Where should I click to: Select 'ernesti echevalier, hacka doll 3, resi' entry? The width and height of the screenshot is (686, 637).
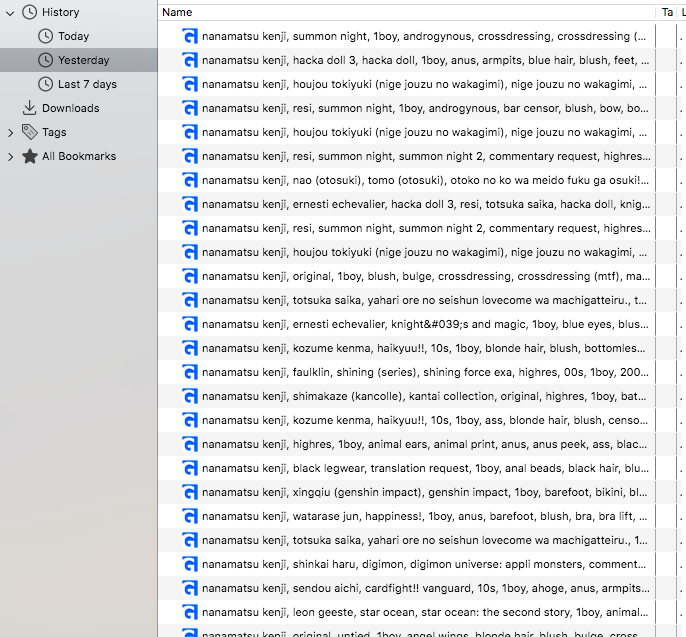pos(407,204)
